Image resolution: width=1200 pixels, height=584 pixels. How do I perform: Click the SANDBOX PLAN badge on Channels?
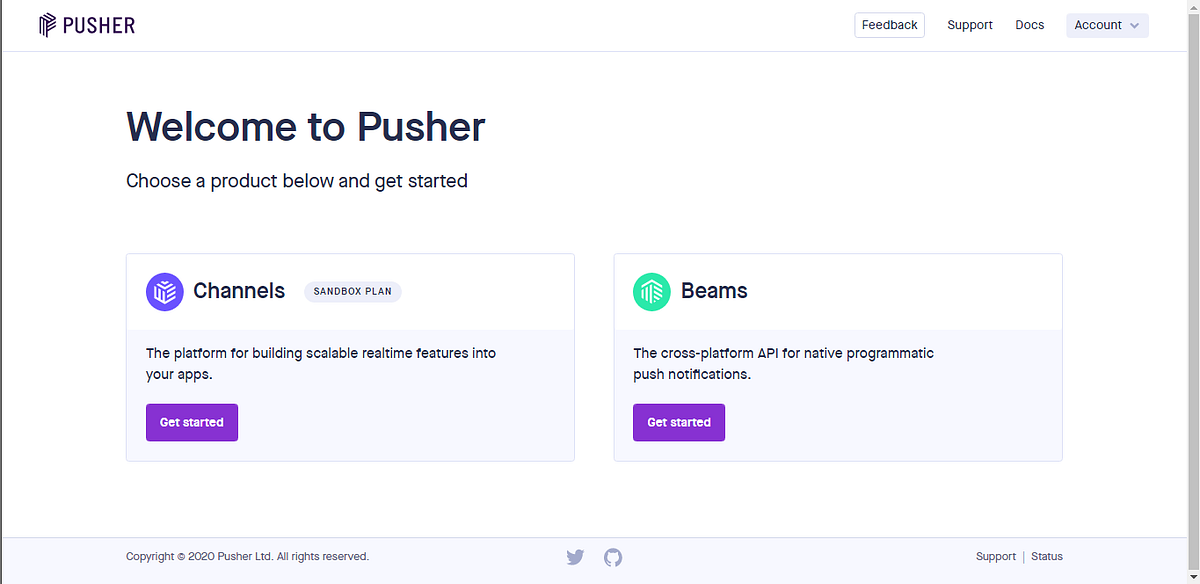(x=352, y=291)
